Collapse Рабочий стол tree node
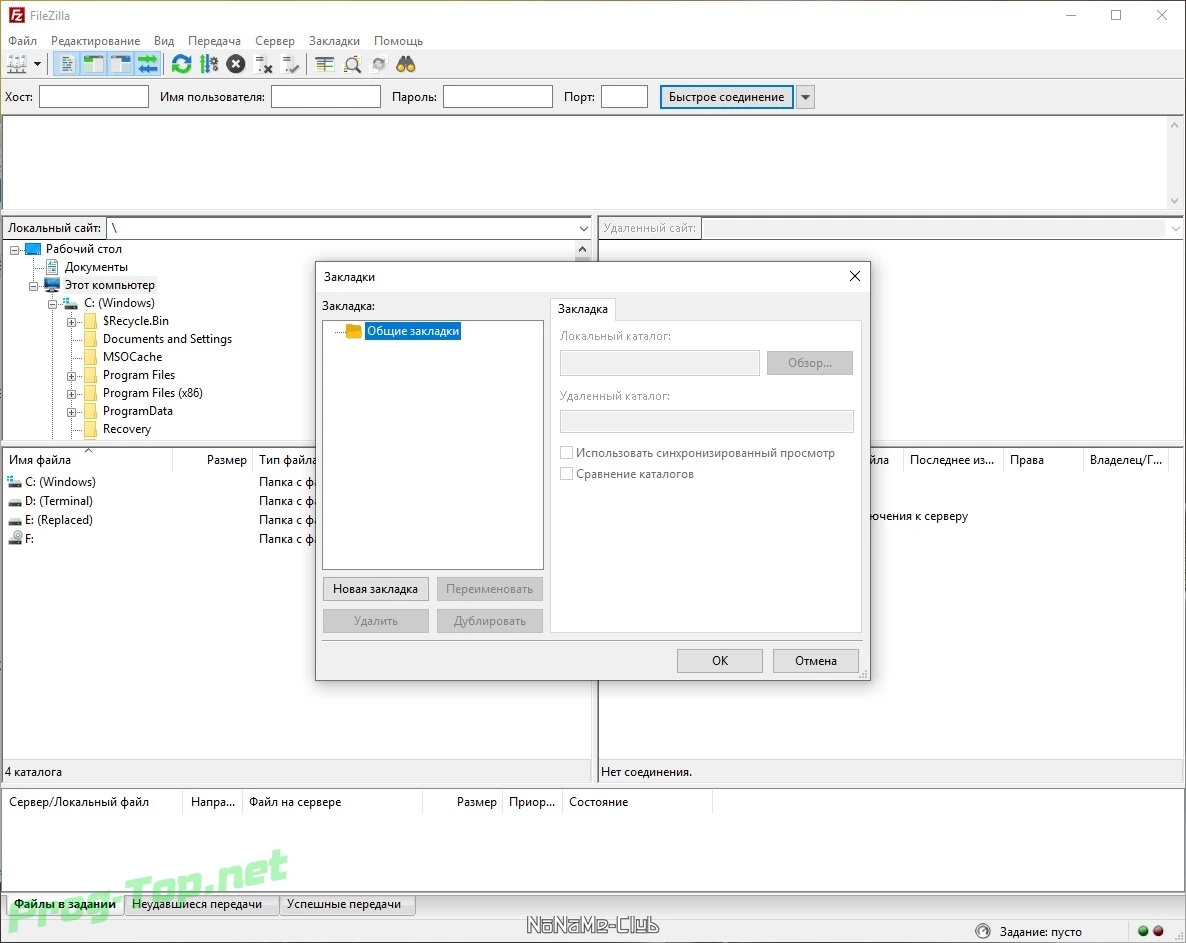The width and height of the screenshot is (1186, 943). (x=14, y=250)
